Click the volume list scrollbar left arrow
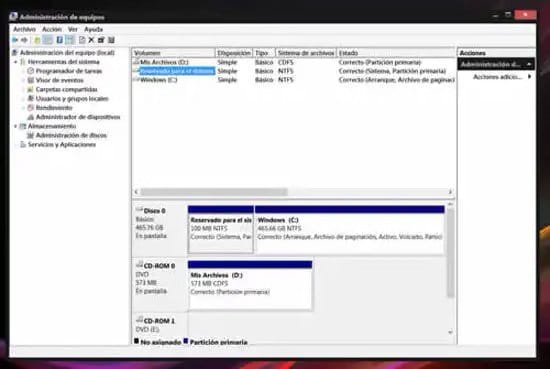 tap(136, 192)
